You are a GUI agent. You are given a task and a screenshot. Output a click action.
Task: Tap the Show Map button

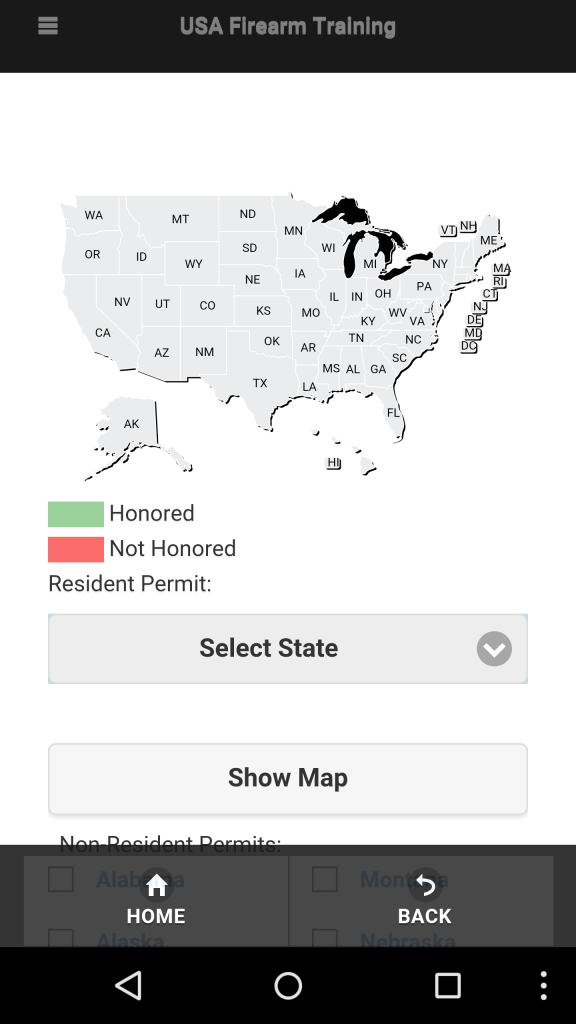(x=288, y=778)
